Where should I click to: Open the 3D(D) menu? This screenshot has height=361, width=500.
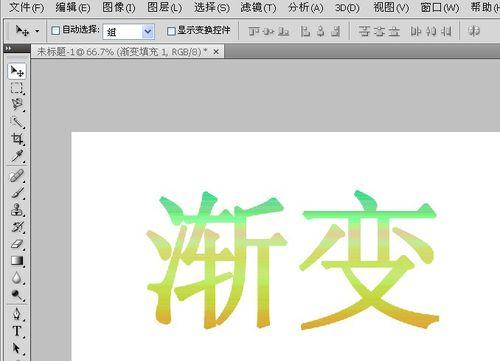click(347, 7)
